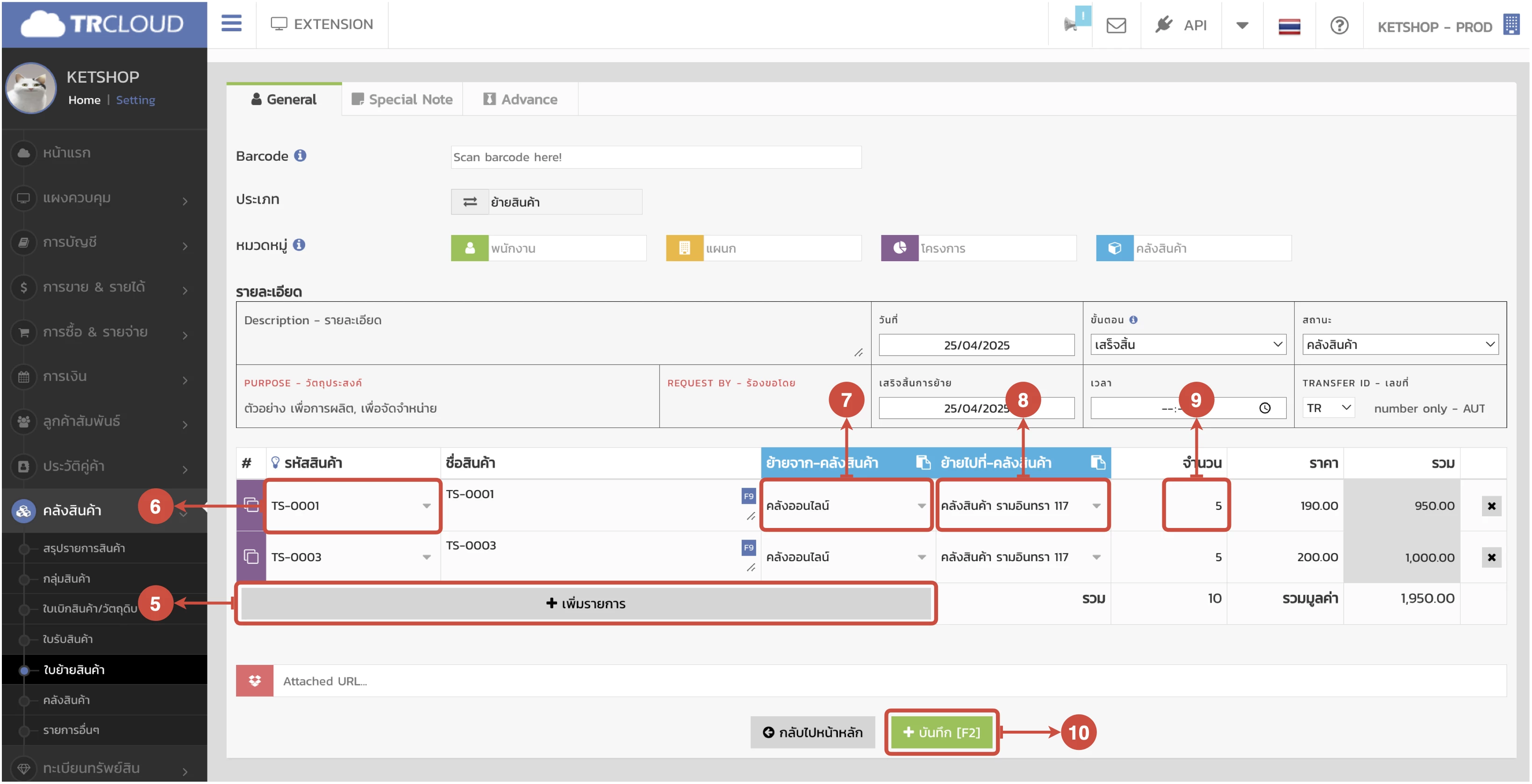Screen dimensions: 1532x784
Task: Click the green บันทึก [F2] save button
Action: (941, 732)
